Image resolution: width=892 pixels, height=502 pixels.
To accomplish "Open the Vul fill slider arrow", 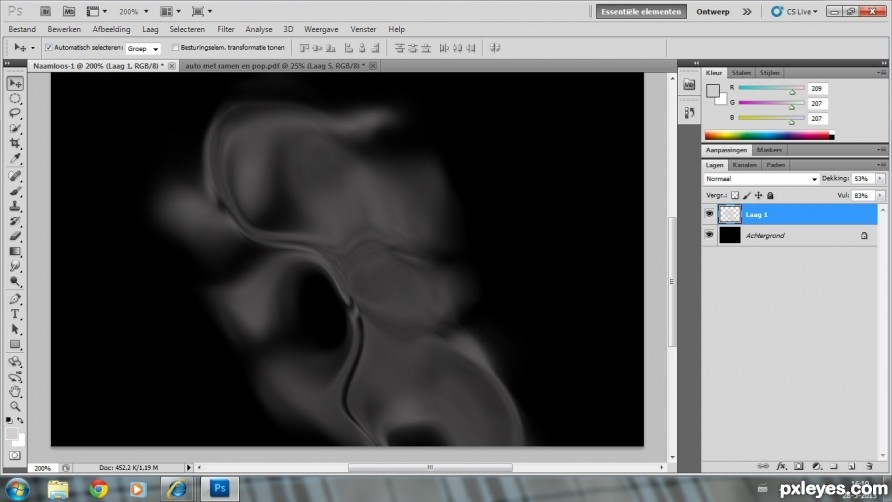I will click(880, 195).
